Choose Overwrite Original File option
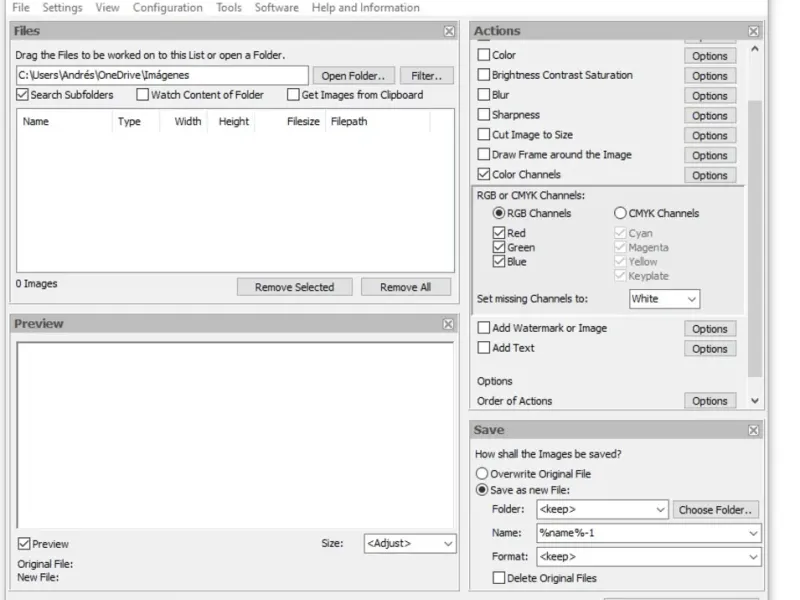The width and height of the screenshot is (800, 600). (x=482, y=474)
